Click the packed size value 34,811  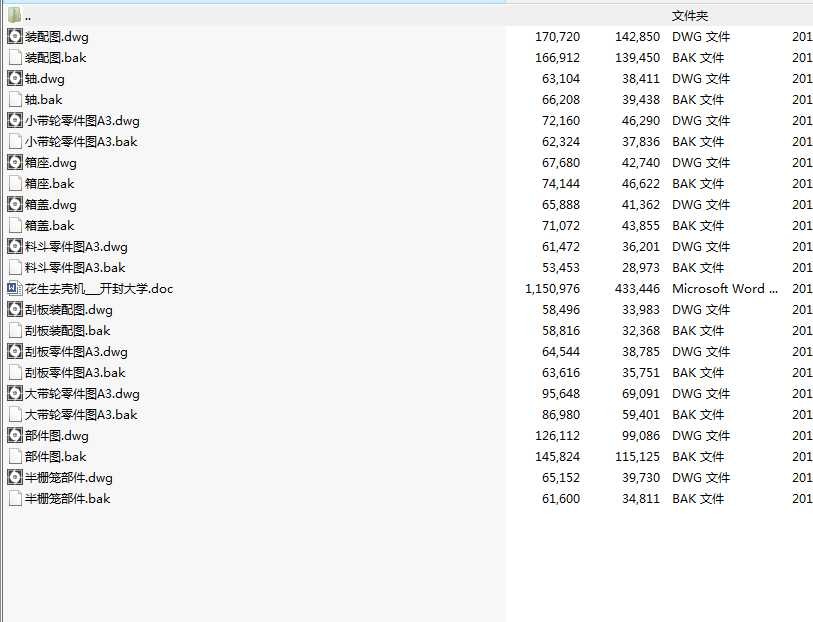[641, 499]
